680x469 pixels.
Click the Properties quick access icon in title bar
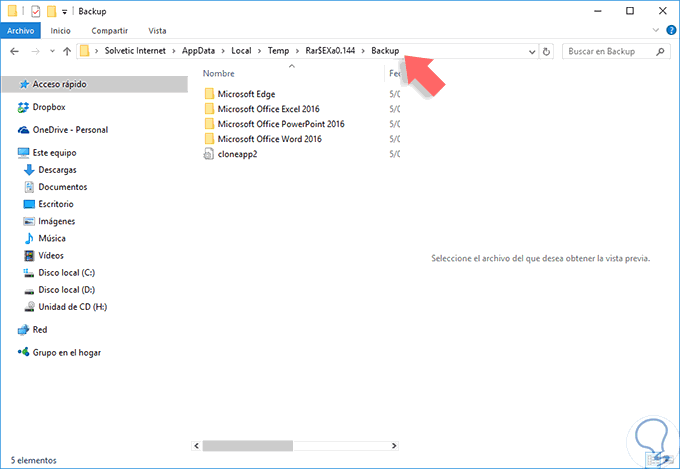click(x=36, y=11)
